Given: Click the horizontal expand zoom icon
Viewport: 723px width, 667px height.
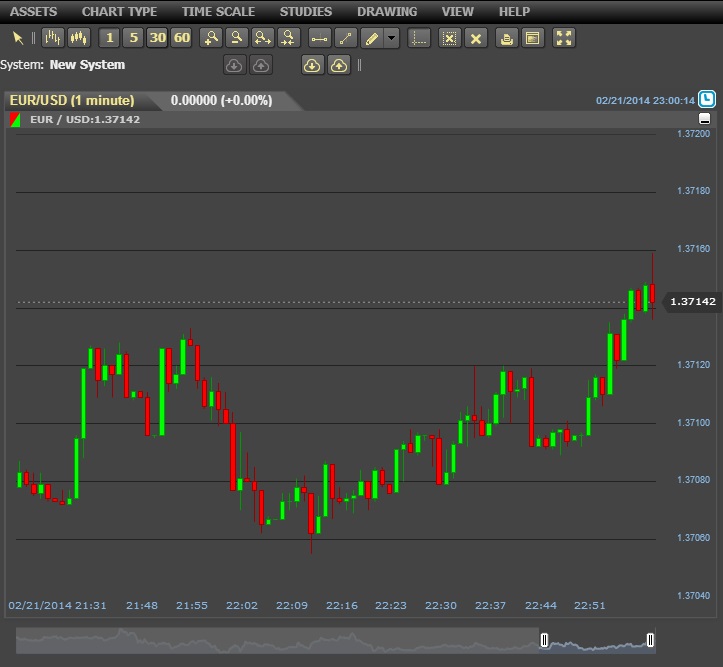Looking at the screenshot, I should pos(263,38).
